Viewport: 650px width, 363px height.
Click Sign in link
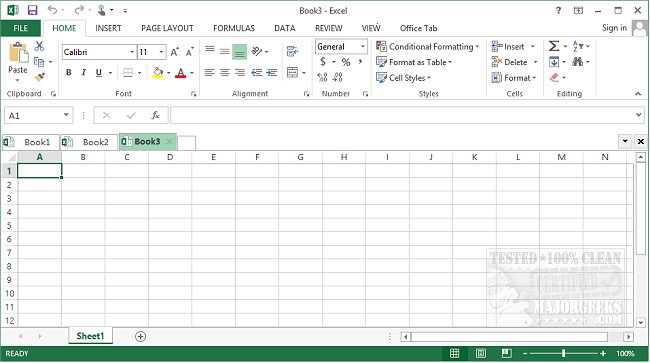(614, 28)
